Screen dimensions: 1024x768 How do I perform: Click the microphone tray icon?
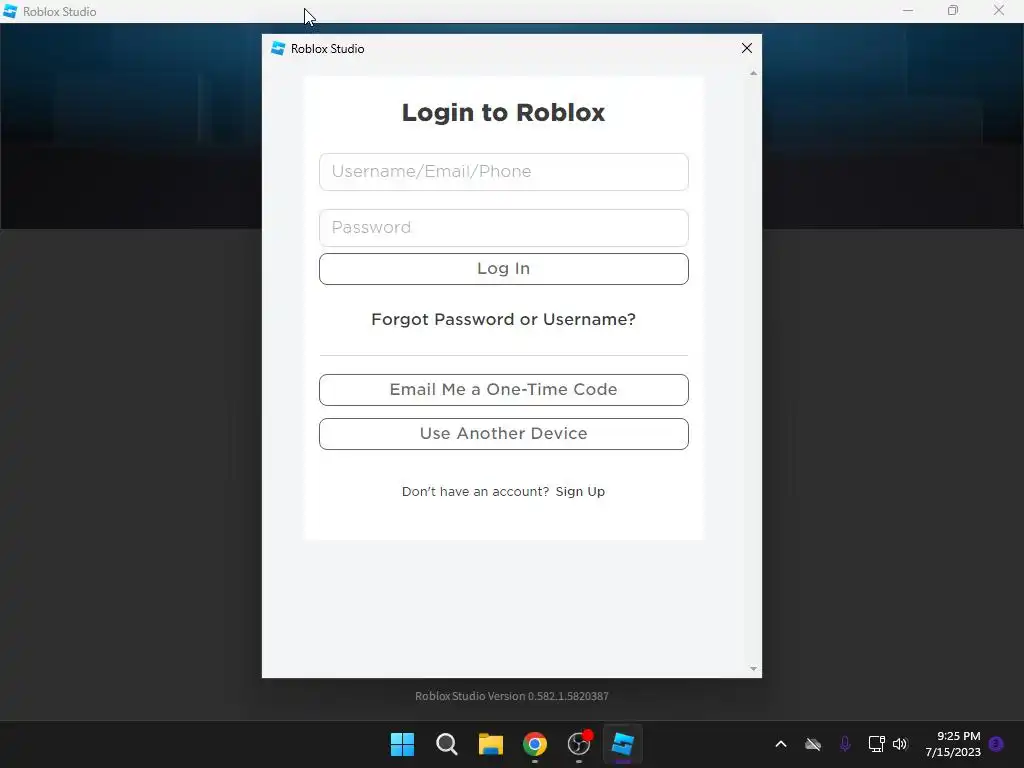(x=845, y=744)
